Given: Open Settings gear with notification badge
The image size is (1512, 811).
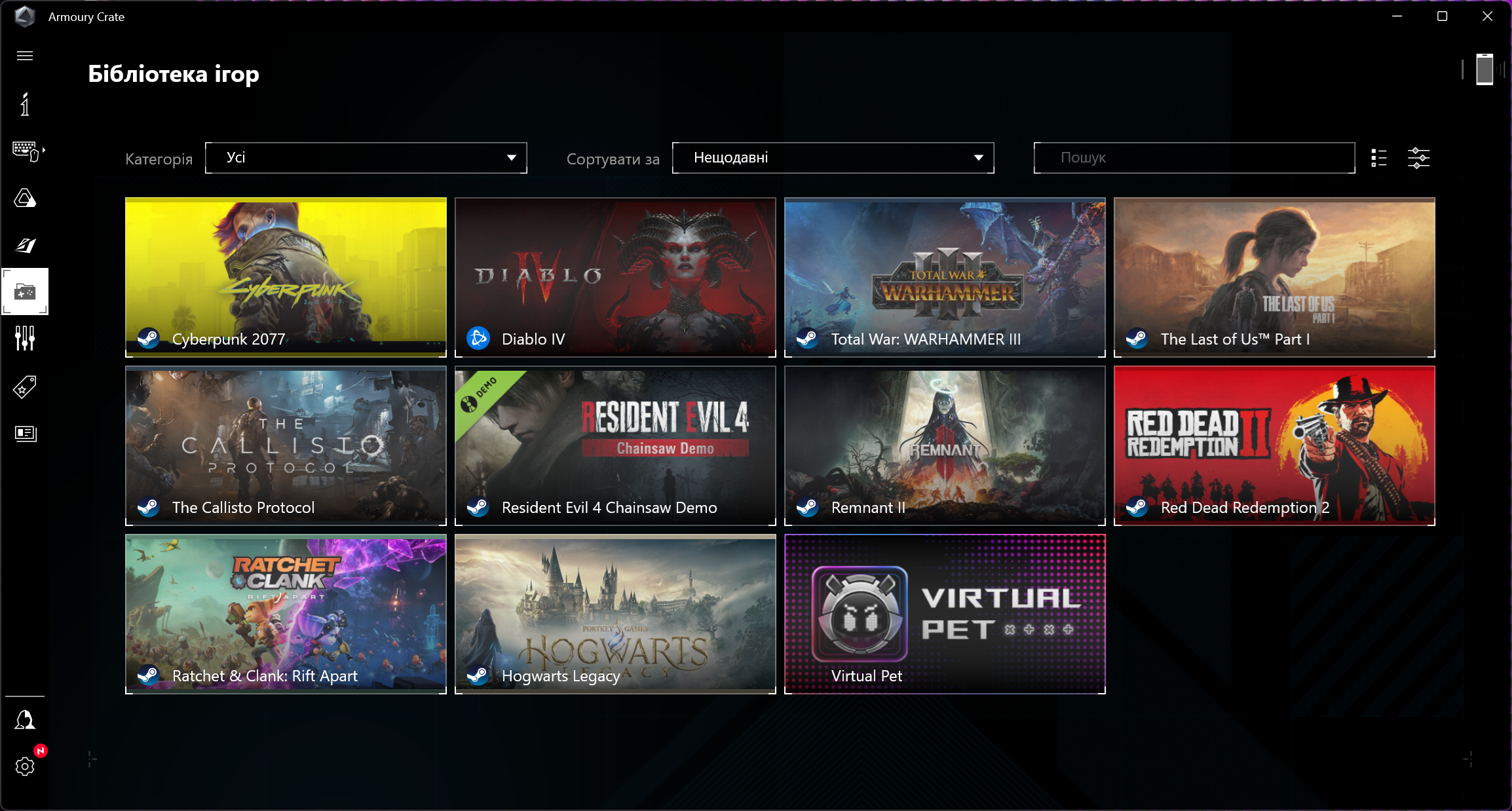Looking at the screenshot, I should 25,766.
